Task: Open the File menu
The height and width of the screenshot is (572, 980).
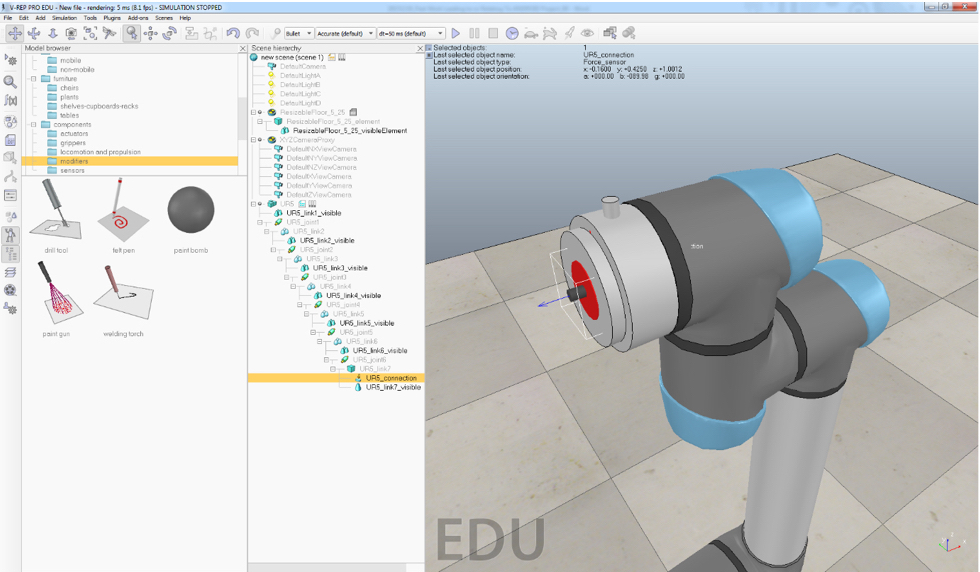Action: click(8, 18)
